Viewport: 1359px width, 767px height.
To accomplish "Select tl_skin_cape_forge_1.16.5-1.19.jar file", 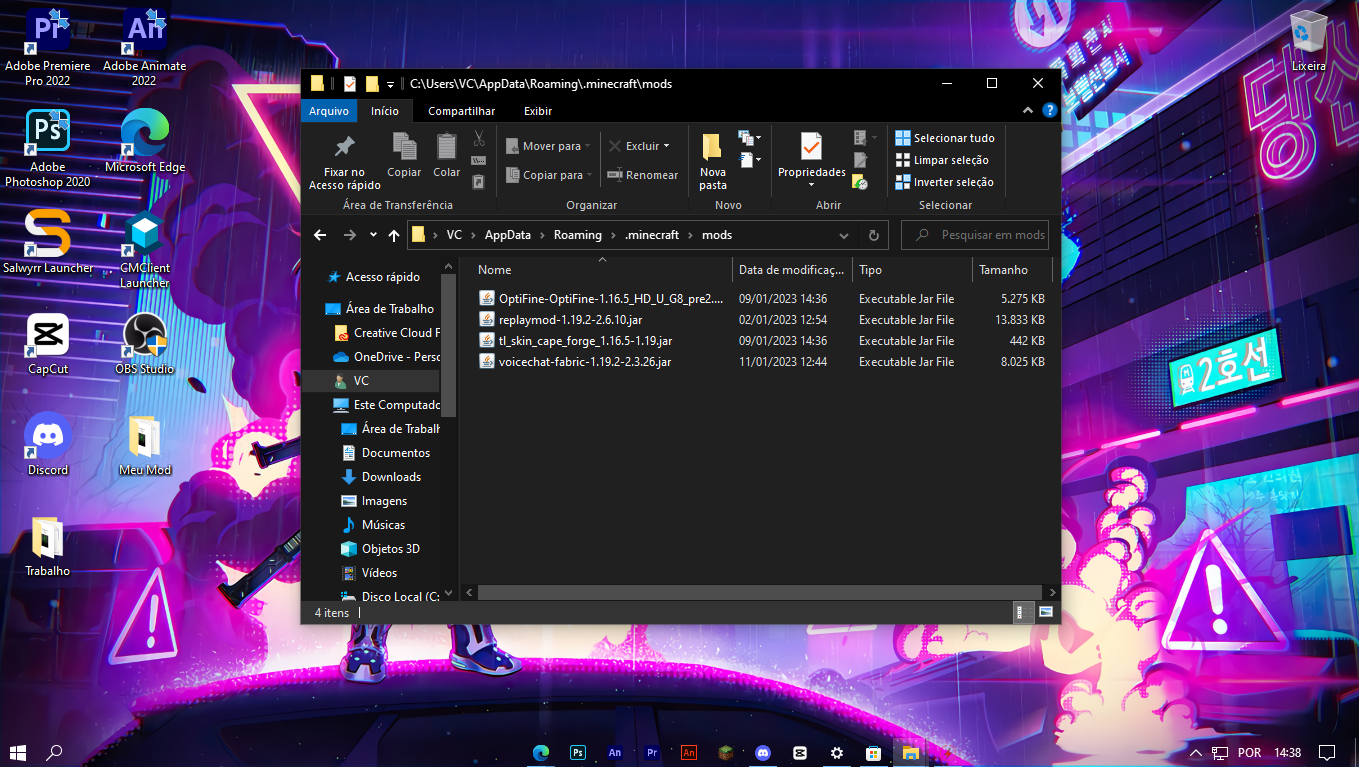I will pyautogui.click(x=585, y=341).
